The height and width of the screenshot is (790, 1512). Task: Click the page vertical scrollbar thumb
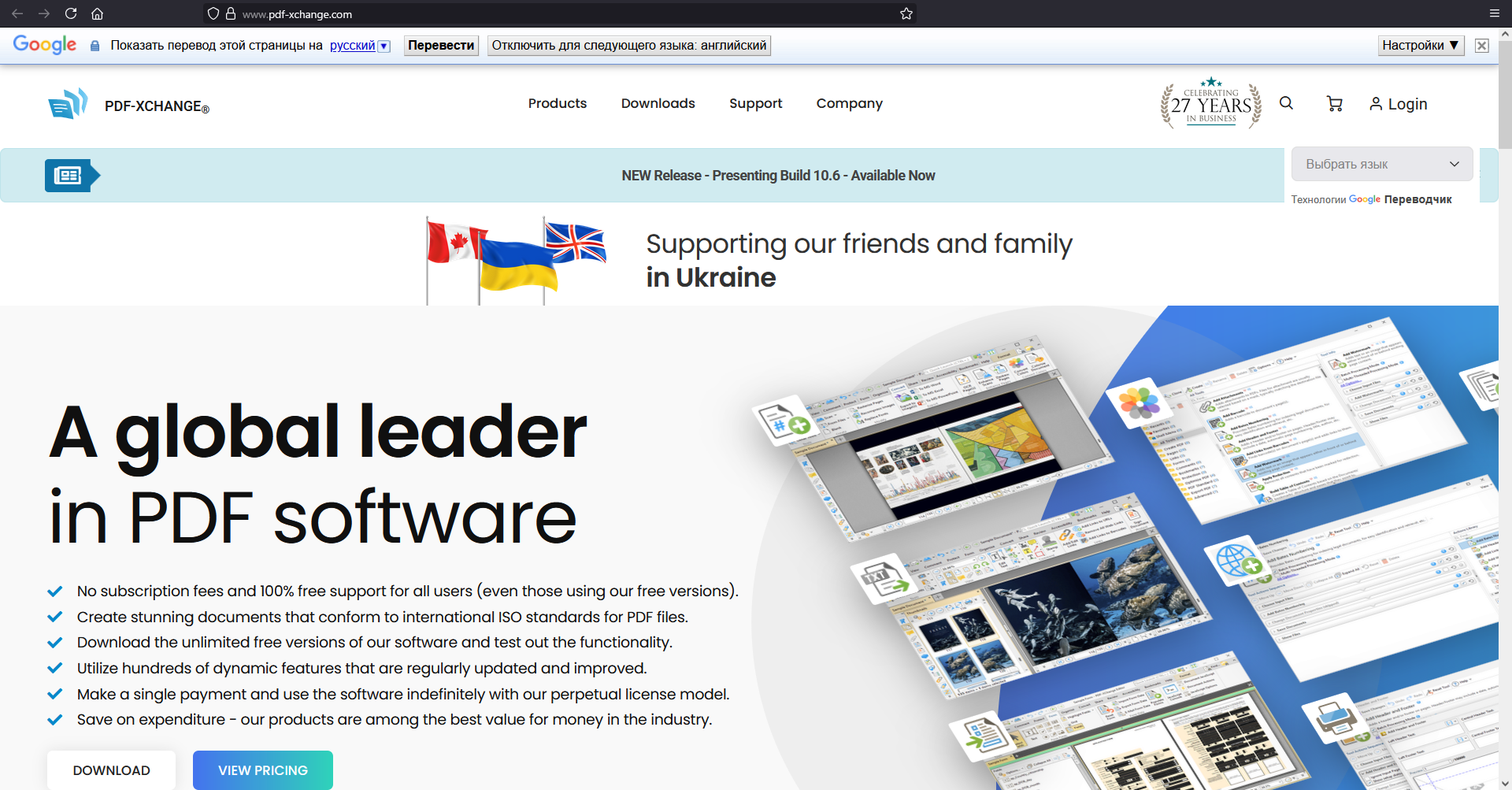pos(1505,95)
